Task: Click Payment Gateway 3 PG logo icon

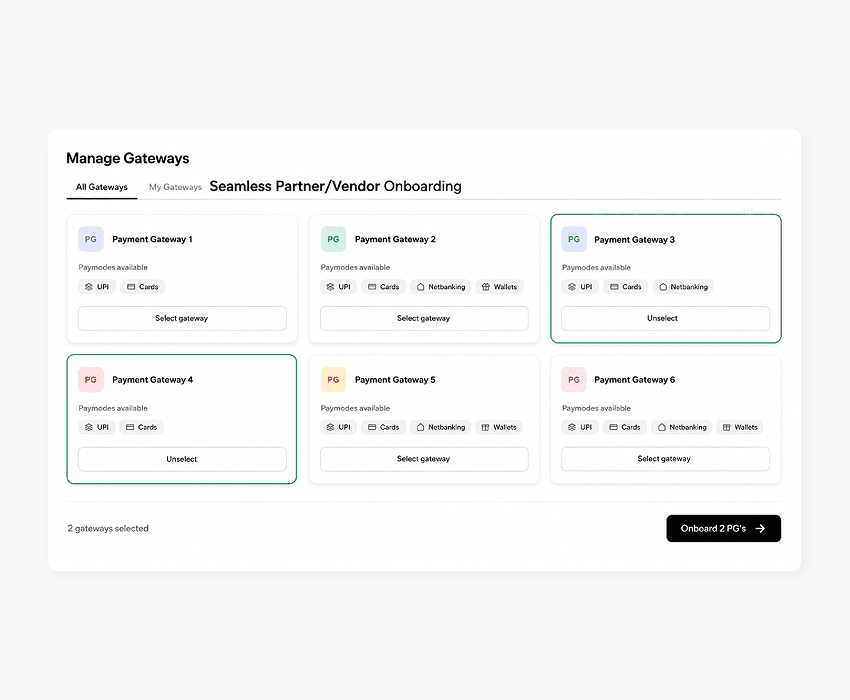Action: [x=574, y=239]
